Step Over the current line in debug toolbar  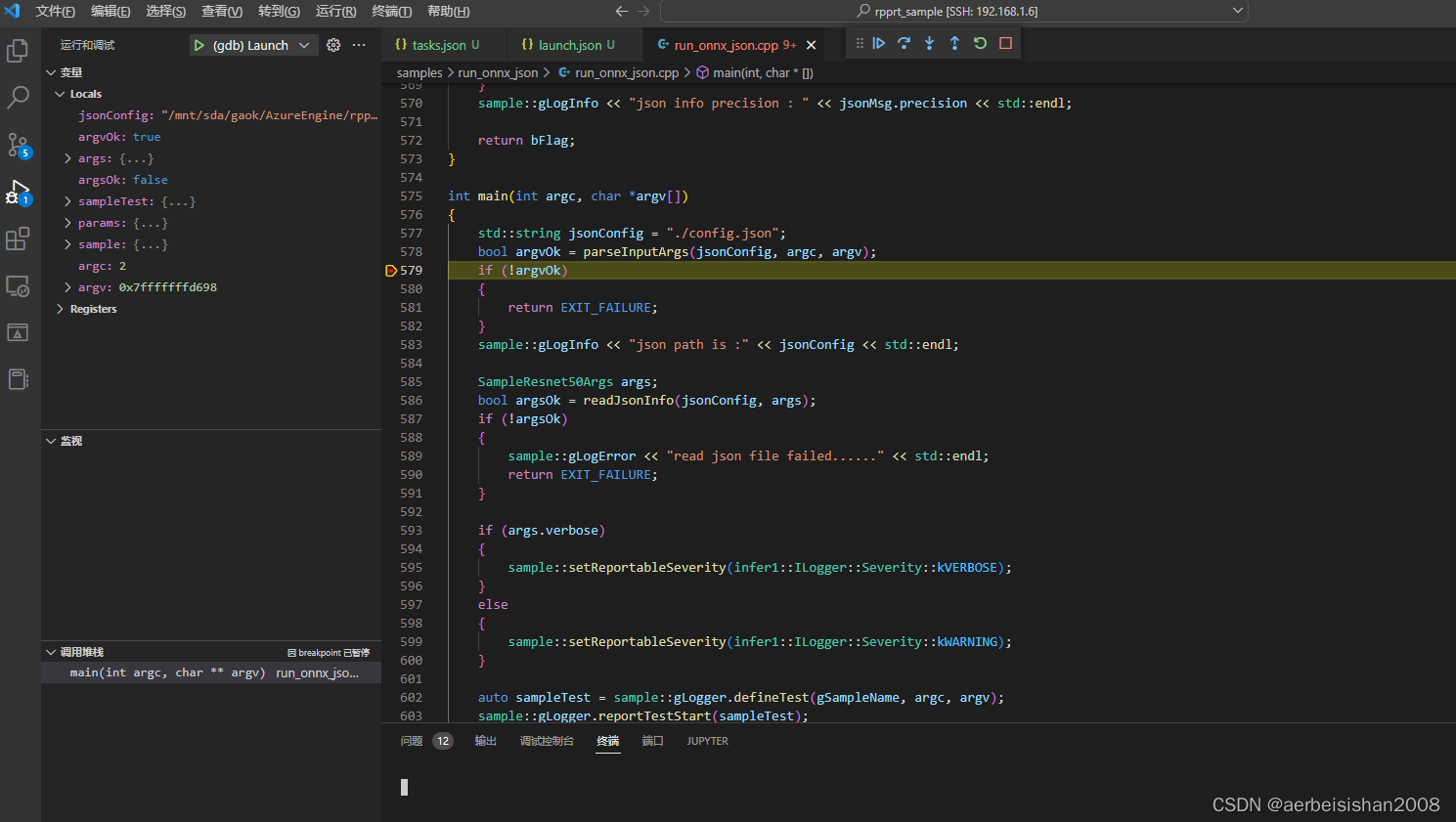pyautogui.click(x=904, y=43)
